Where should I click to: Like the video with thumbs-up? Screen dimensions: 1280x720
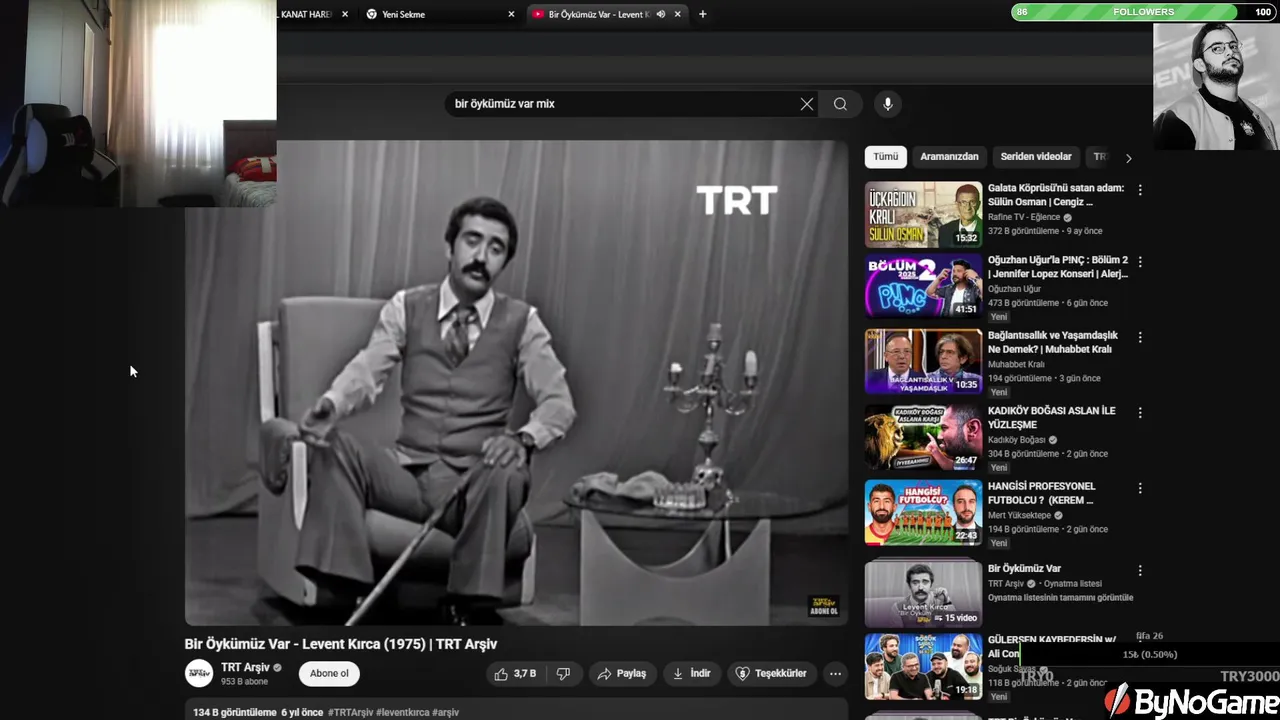(x=515, y=674)
